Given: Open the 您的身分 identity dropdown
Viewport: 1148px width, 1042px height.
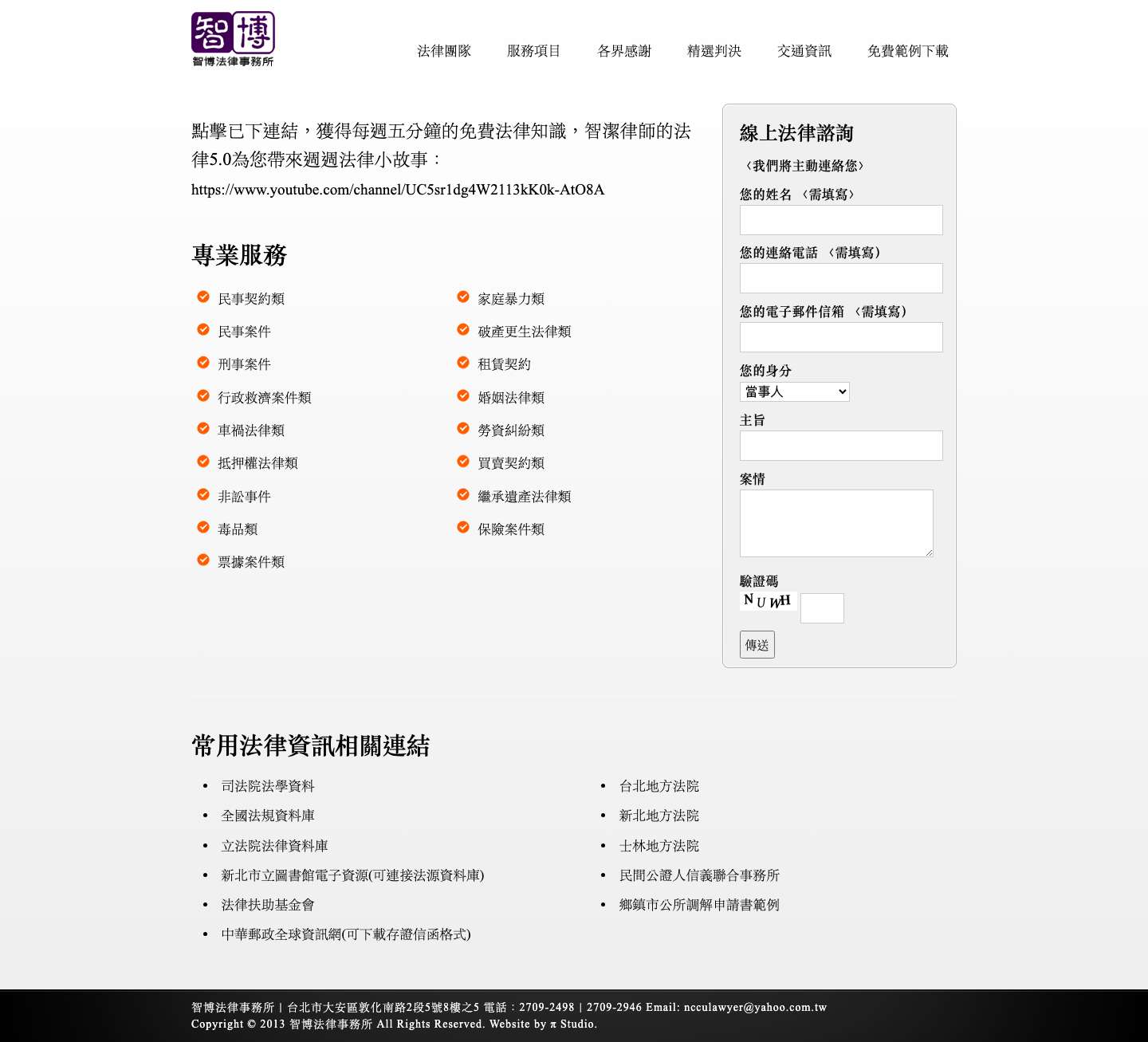Looking at the screenshot, I should tap(794, 391).
